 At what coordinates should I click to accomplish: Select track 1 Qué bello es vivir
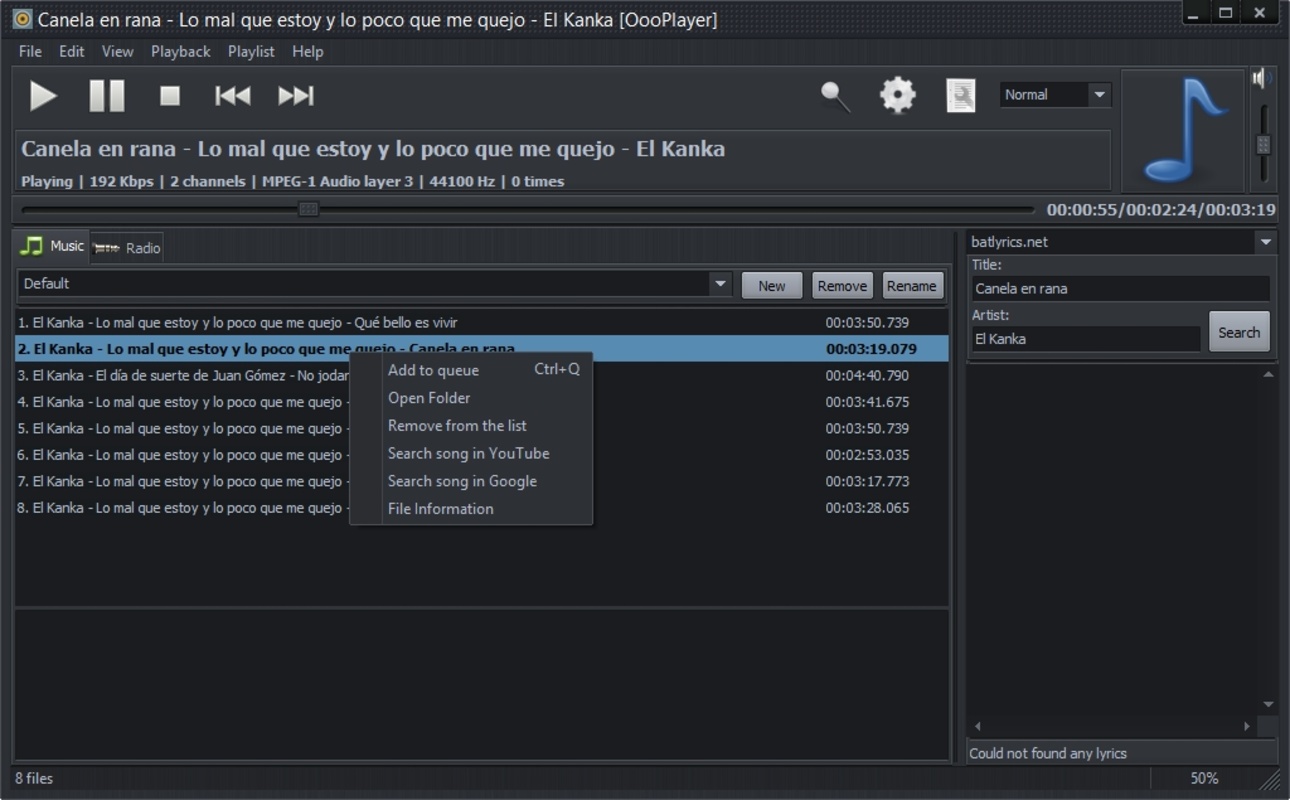click(482, 323)
